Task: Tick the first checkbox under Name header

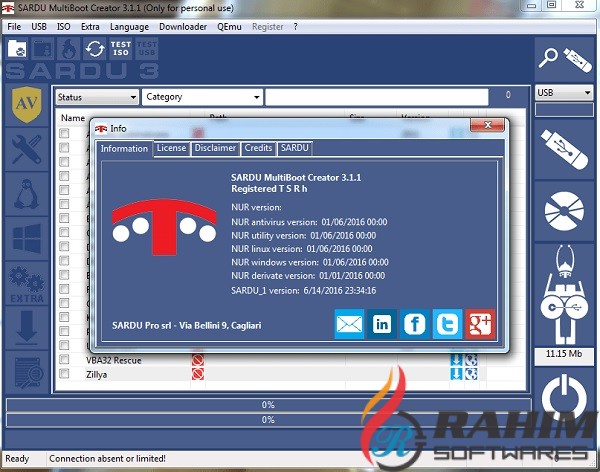Action: pyautogui.click(x=64, y=133)
